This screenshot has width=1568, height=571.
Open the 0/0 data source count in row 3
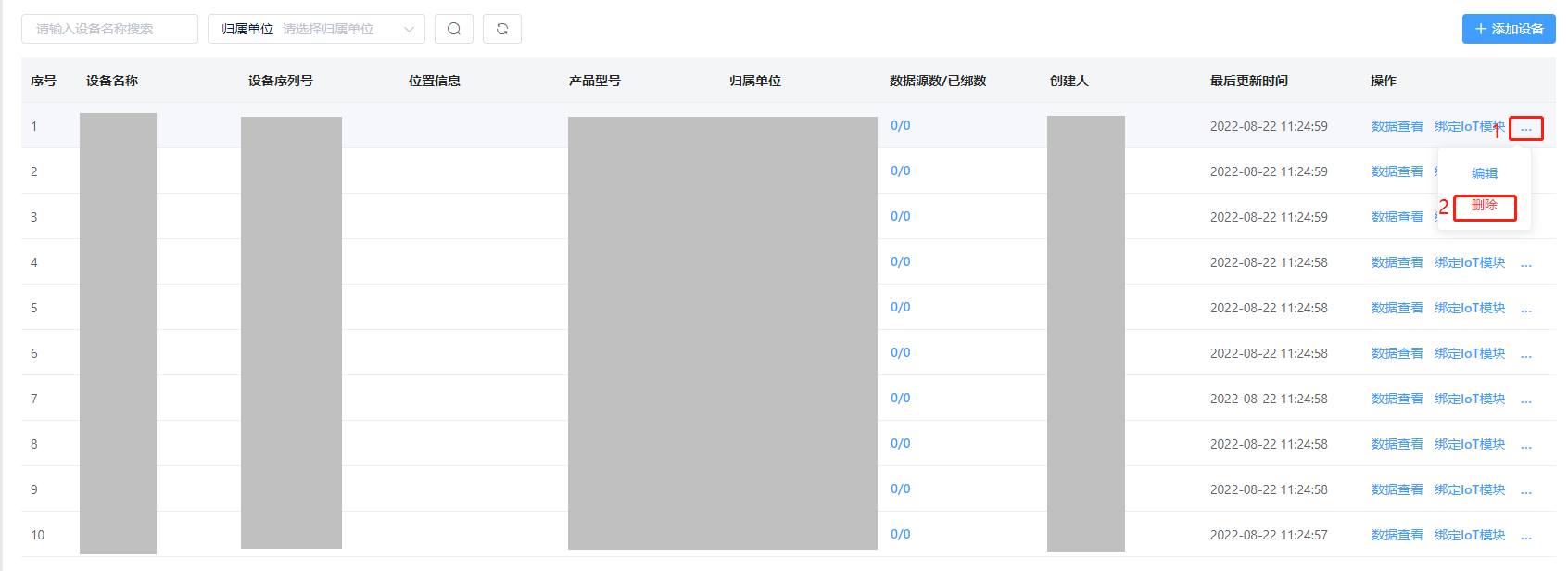901,216
